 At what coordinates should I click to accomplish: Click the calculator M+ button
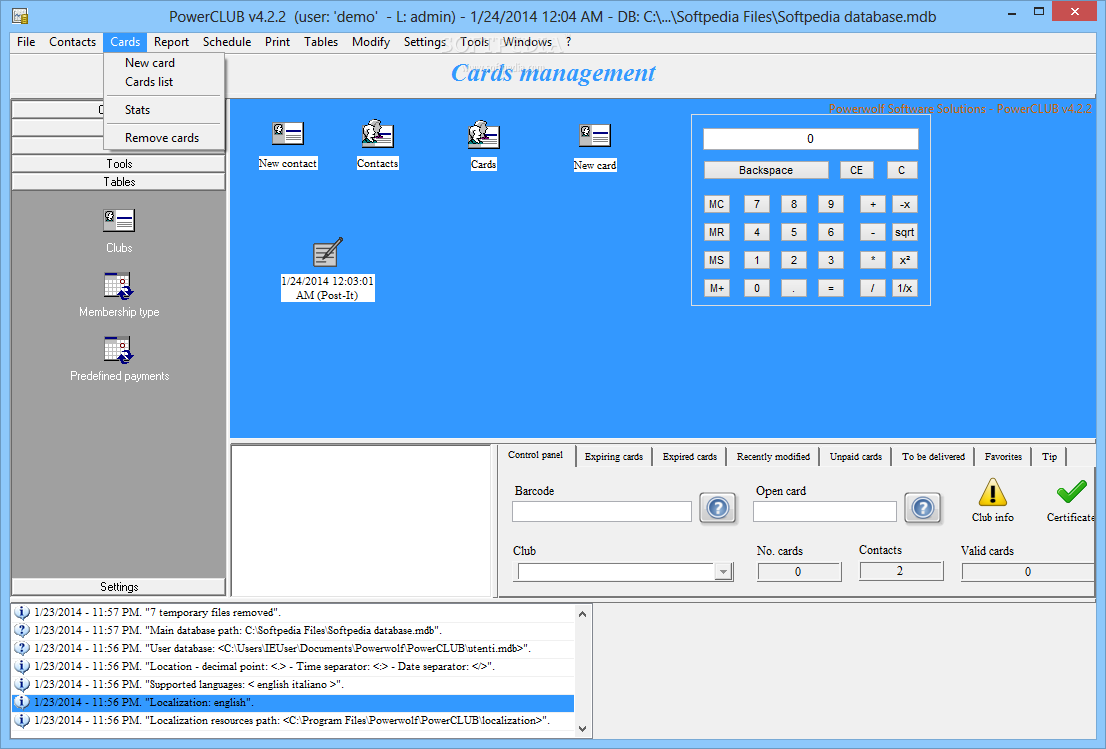pyautogui.click(x=717, y=288)
